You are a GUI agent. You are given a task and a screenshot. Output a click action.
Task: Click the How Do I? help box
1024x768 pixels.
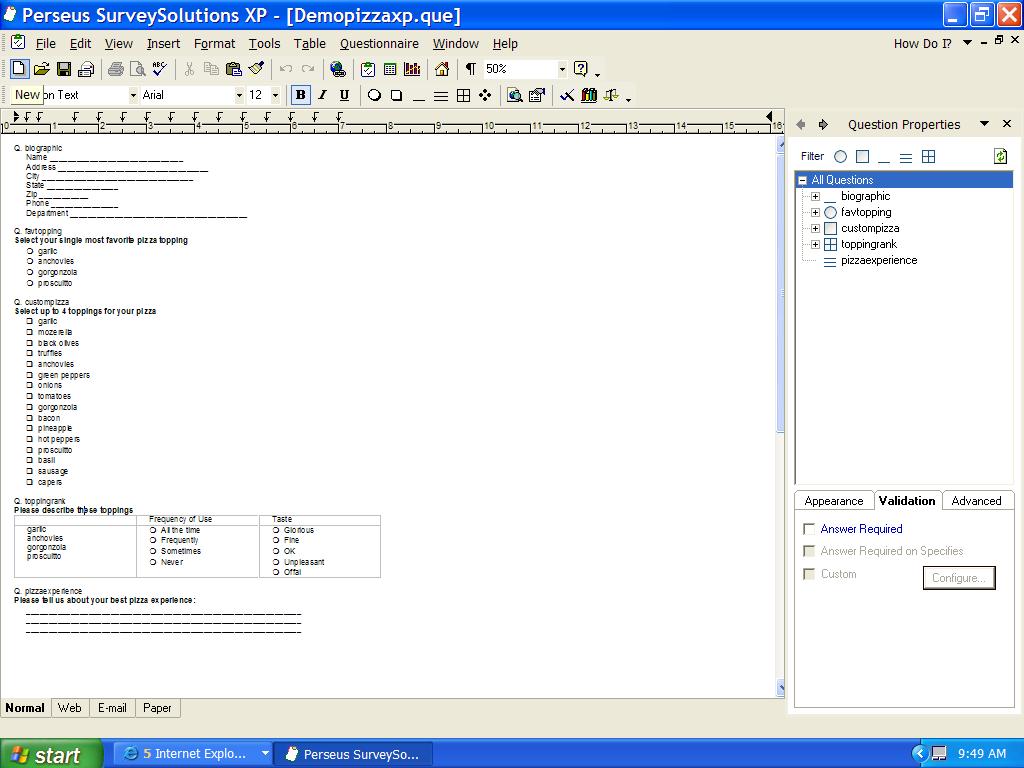923,44
